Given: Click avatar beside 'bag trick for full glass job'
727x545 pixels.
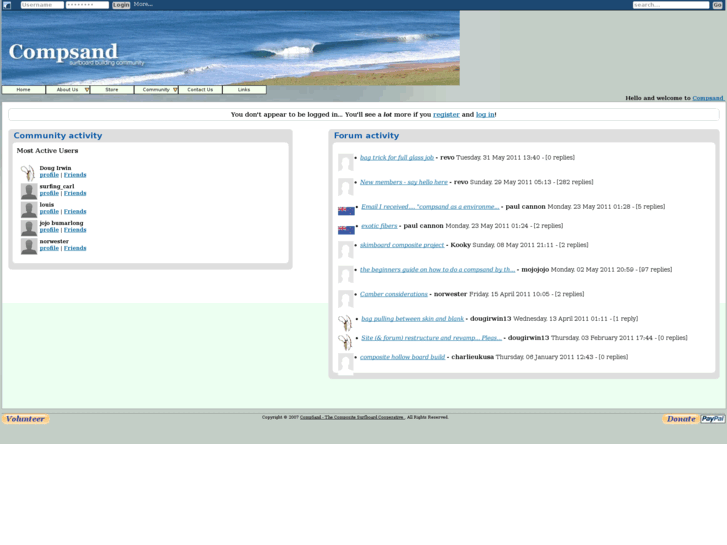Looking at the screenshot, I should point(345,162).
